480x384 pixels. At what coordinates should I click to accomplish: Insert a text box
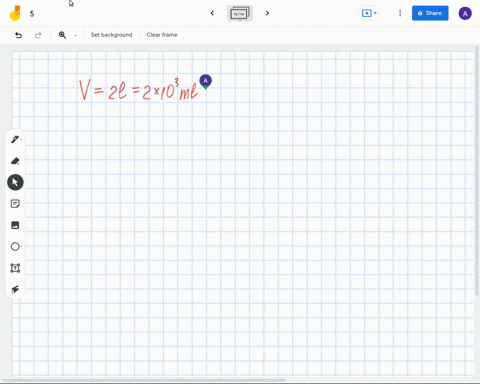pyautogui.click(x=15, y=268)
